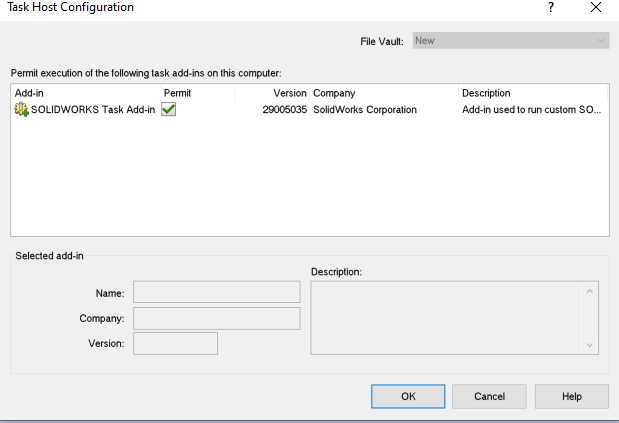Click inside the Name text field
Viewport: 619px width, 423px height.
tap(216, 292)
